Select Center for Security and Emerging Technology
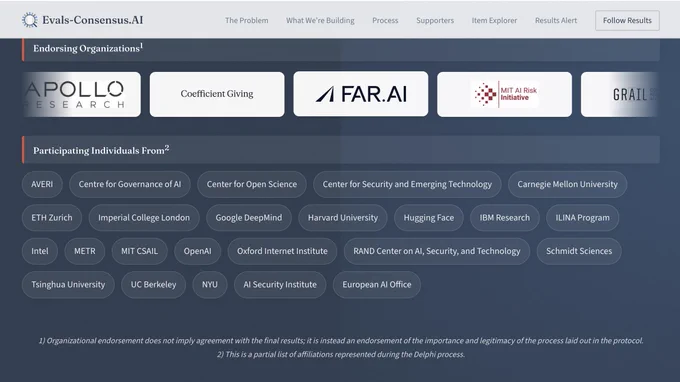680x382 pixels. click(407, 184)
